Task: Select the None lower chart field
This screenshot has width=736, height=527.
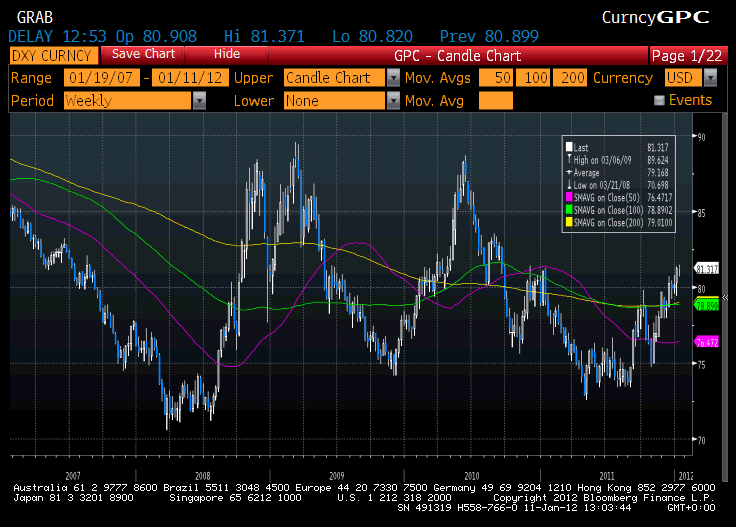Action: 335,100
